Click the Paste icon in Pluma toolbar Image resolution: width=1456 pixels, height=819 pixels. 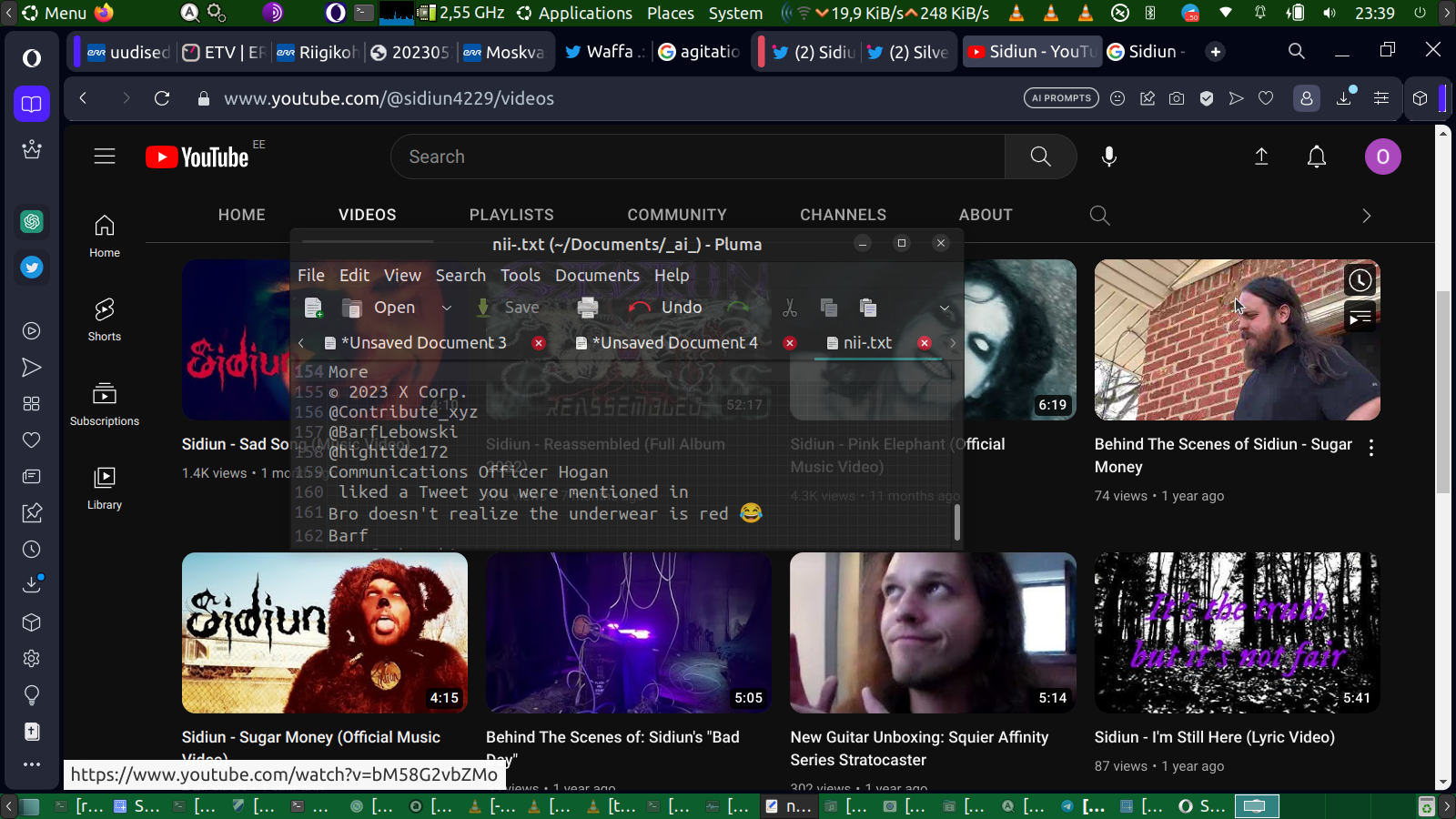[868, 308]
